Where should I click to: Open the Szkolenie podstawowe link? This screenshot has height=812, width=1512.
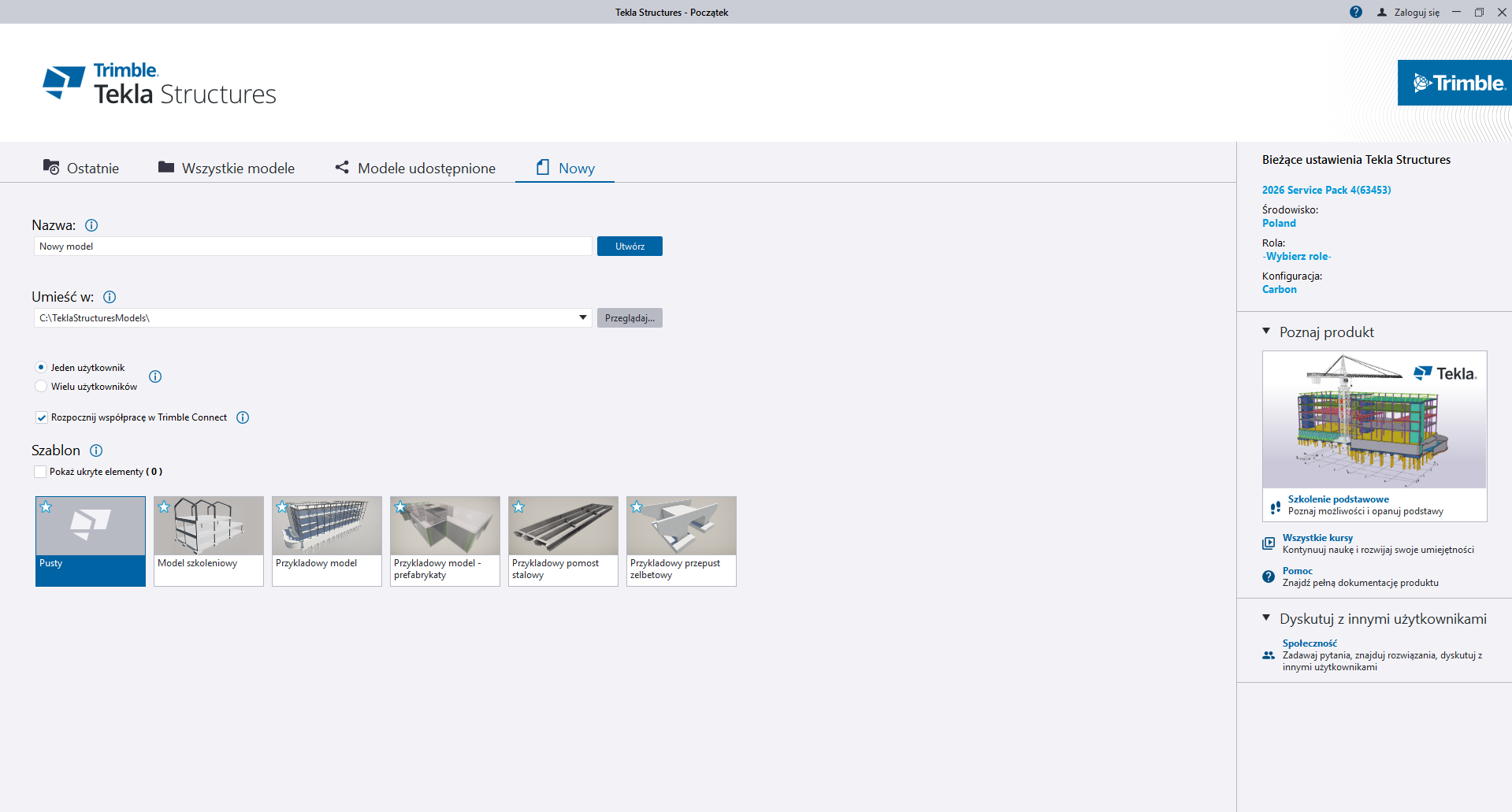pyautogui.click(x=1338, y=499)
